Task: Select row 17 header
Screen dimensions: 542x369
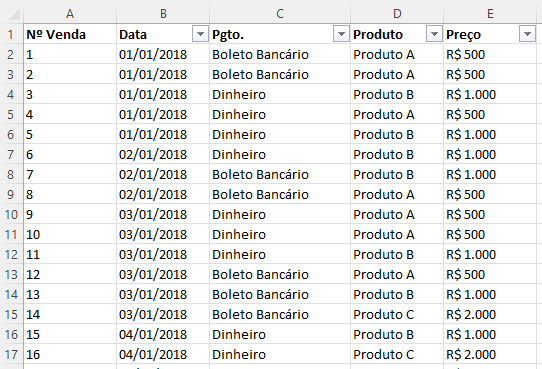Action: tap(11, 354)
